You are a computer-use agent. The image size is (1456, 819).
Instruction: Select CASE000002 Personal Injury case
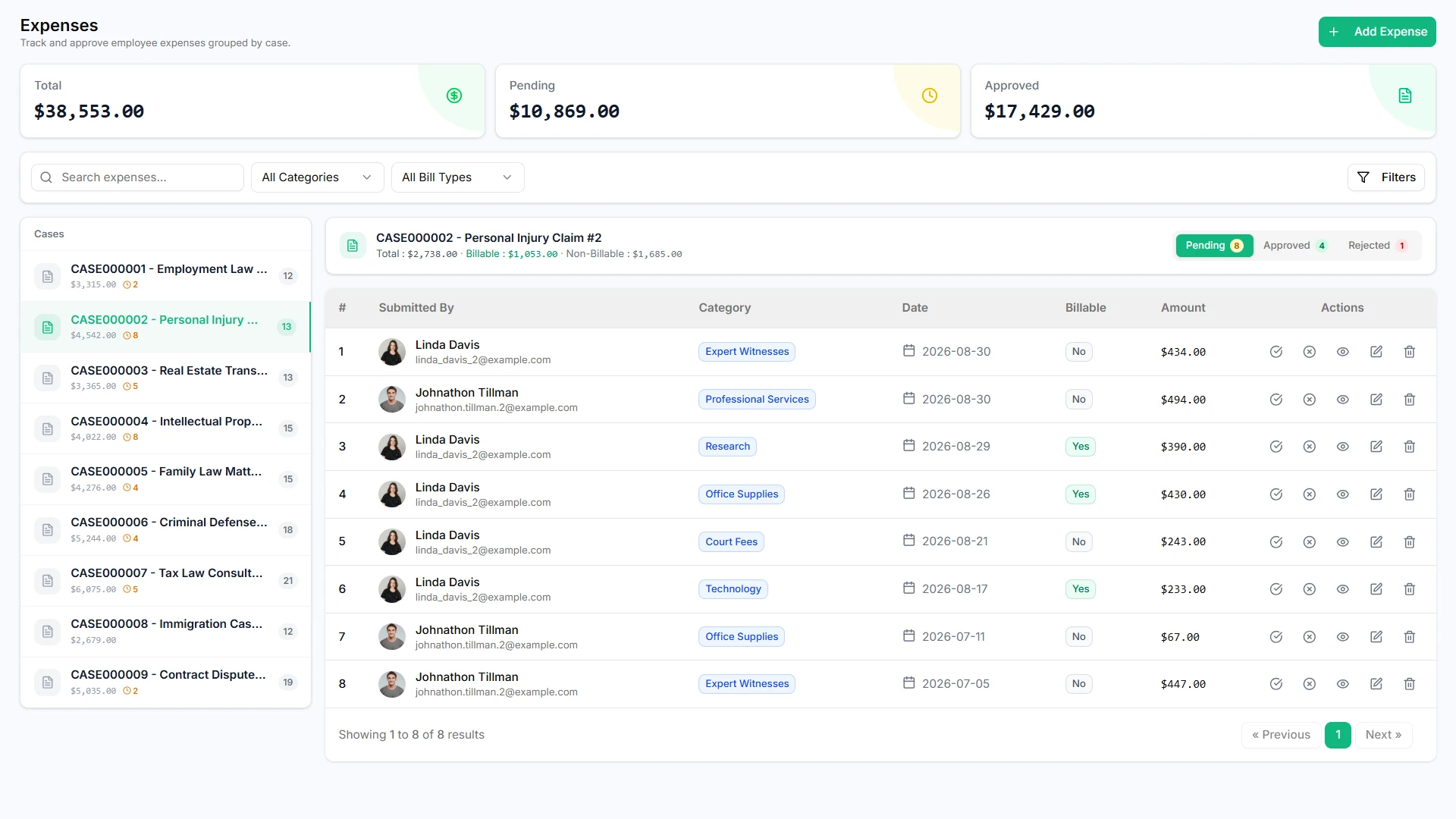coord(165,327)
